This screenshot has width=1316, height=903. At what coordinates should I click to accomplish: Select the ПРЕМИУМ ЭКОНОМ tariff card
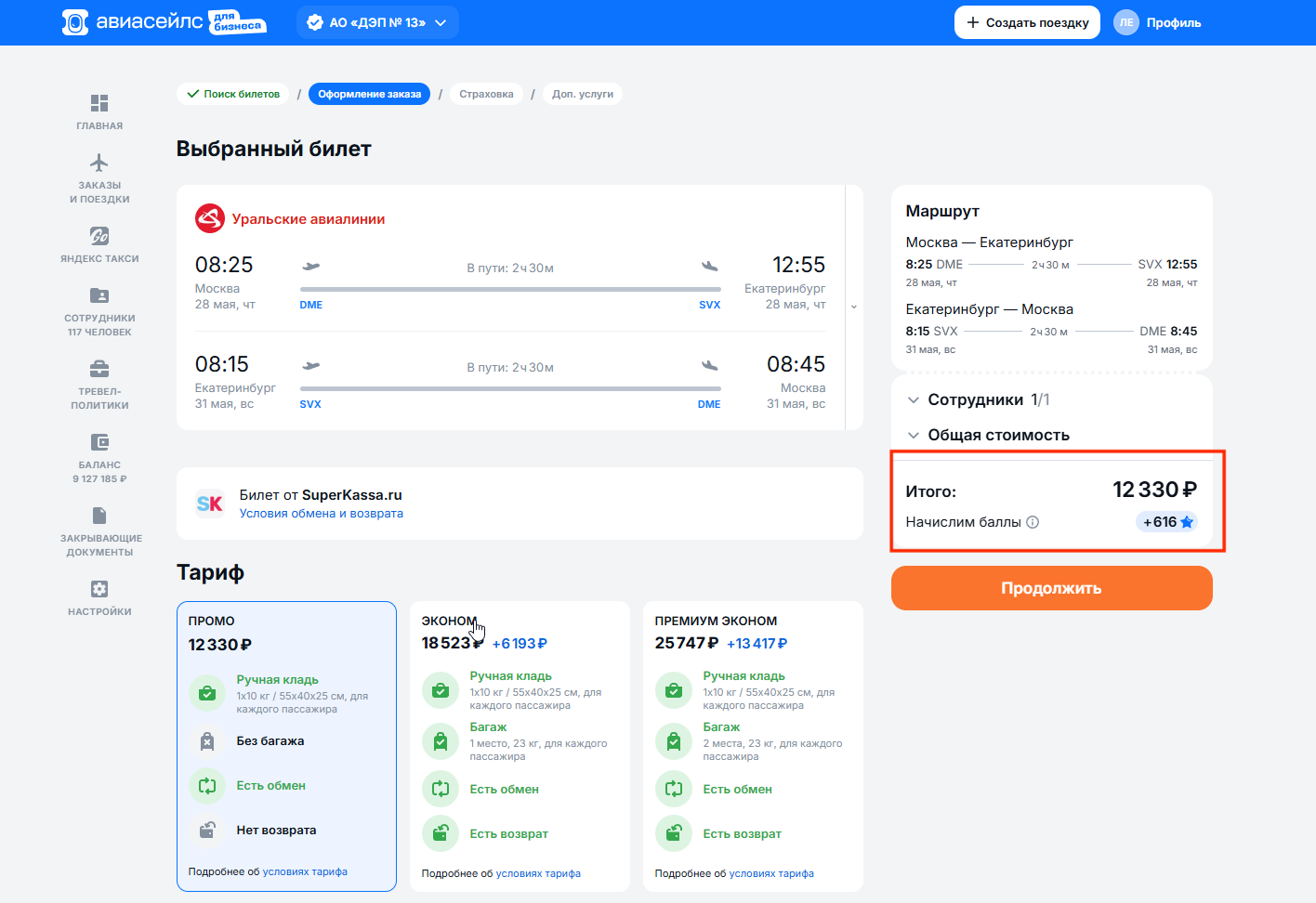point(753,746)
